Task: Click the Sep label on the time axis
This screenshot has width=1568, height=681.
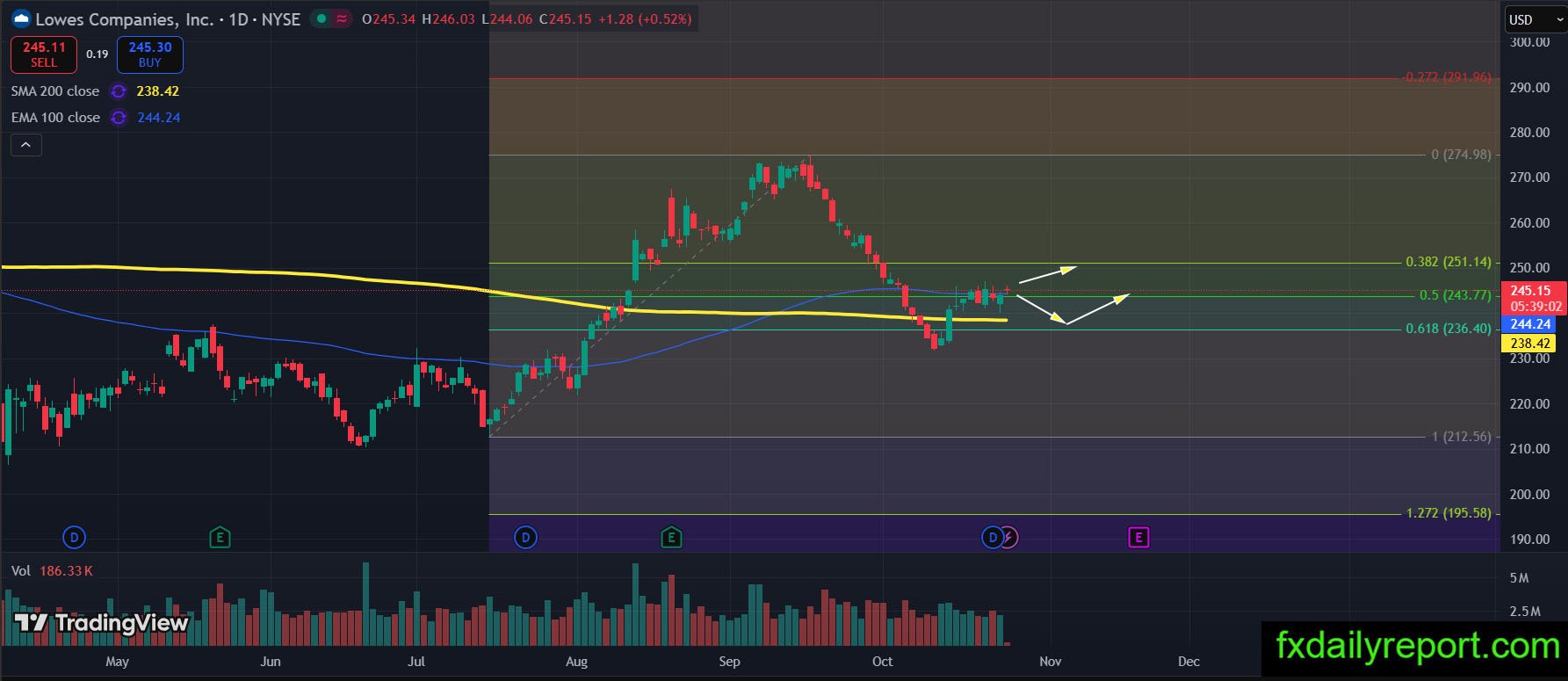Action: (x=729, y=662)
